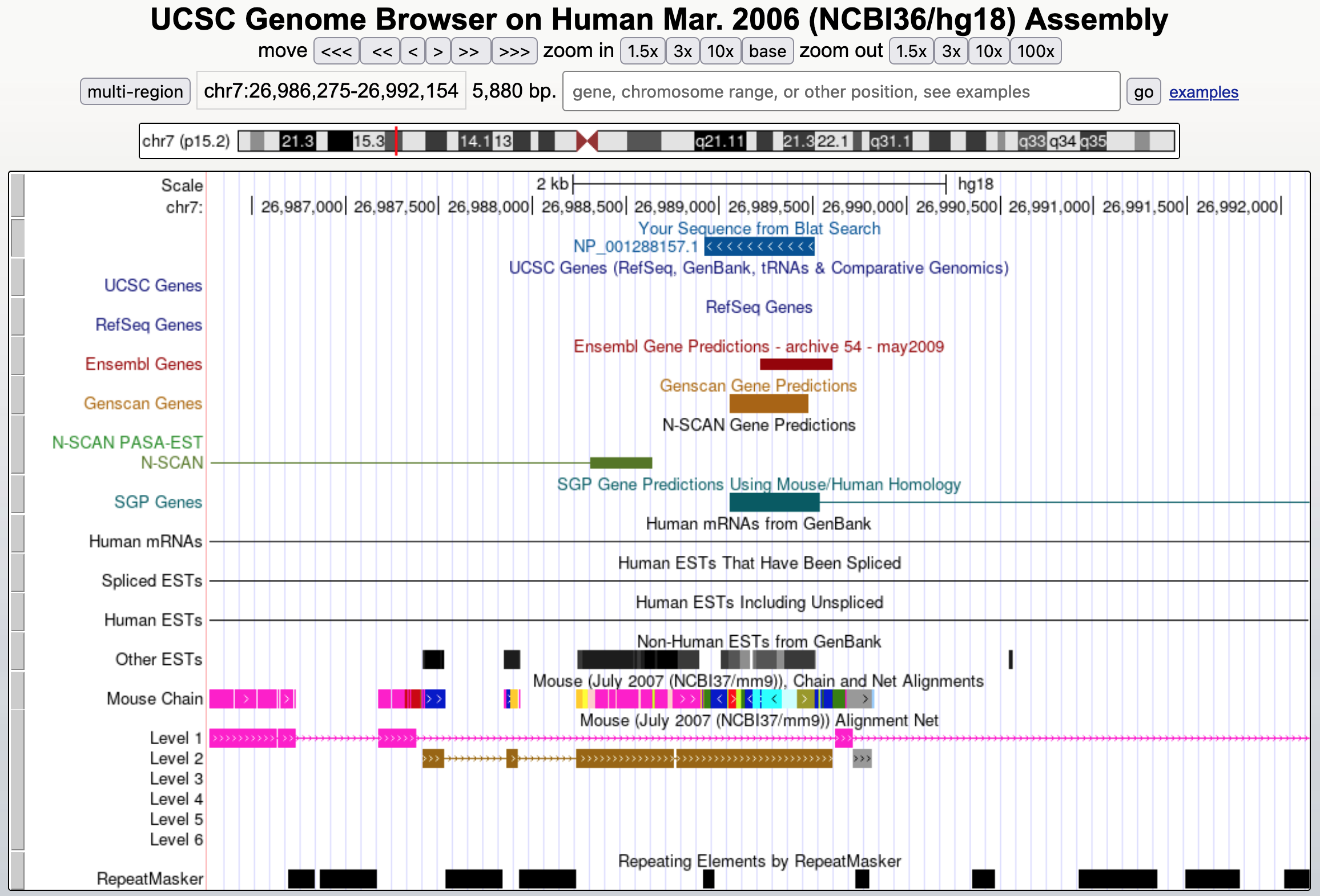Open the Spliced ESTs track label
This screenshot has height=896, width=1320.
coord(152,581)
